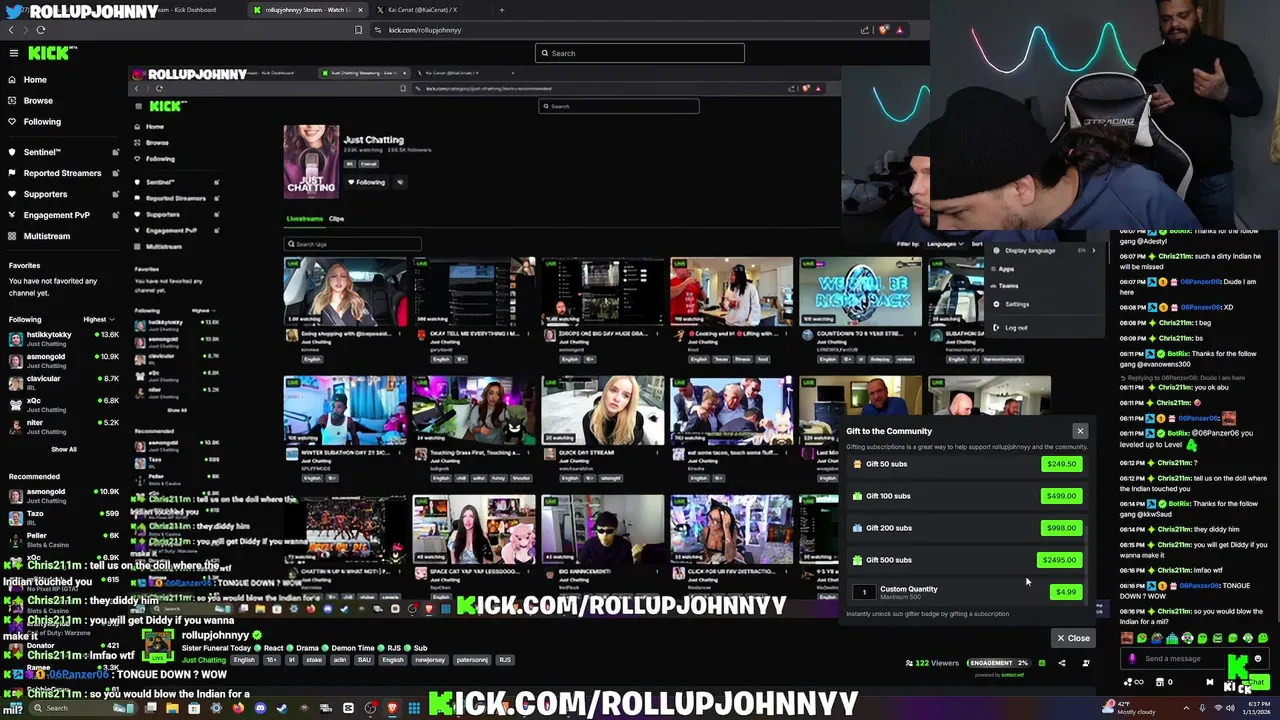Viewport: 1280px width, 720px height.
Task: Open Steam from Windows taskbar
Action: point(282,708)
